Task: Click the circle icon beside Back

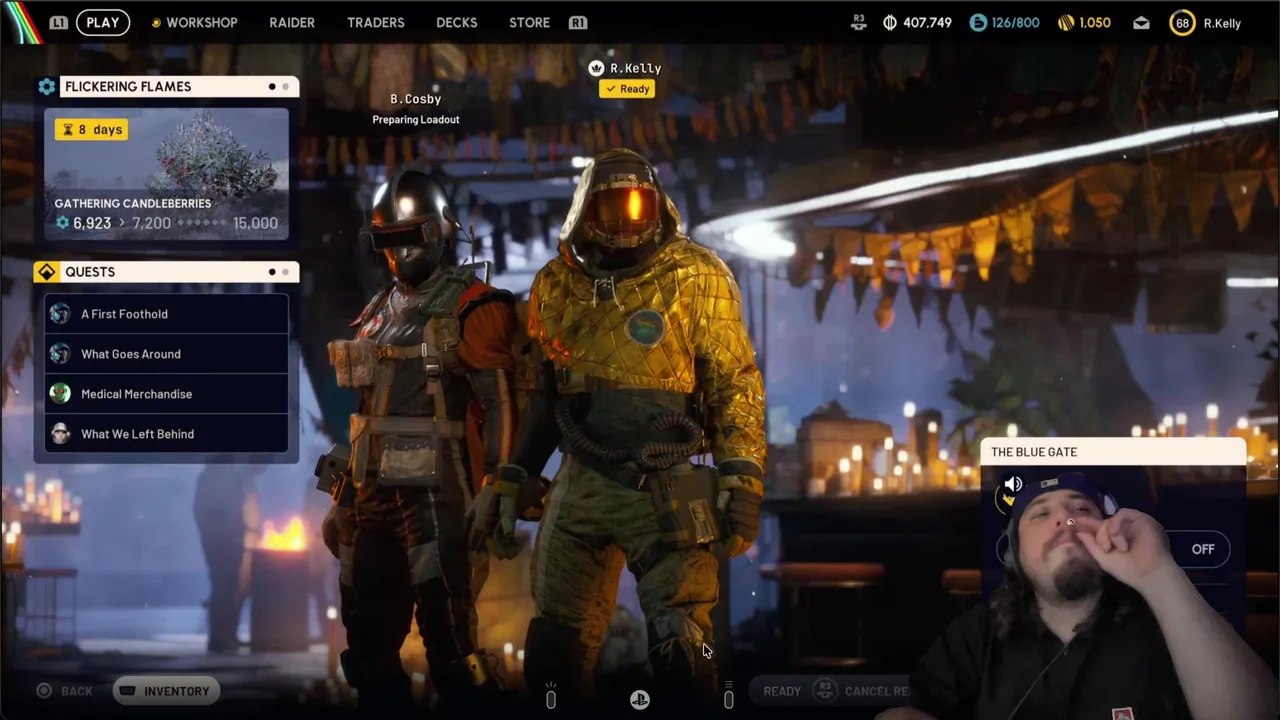Action: 44,691
